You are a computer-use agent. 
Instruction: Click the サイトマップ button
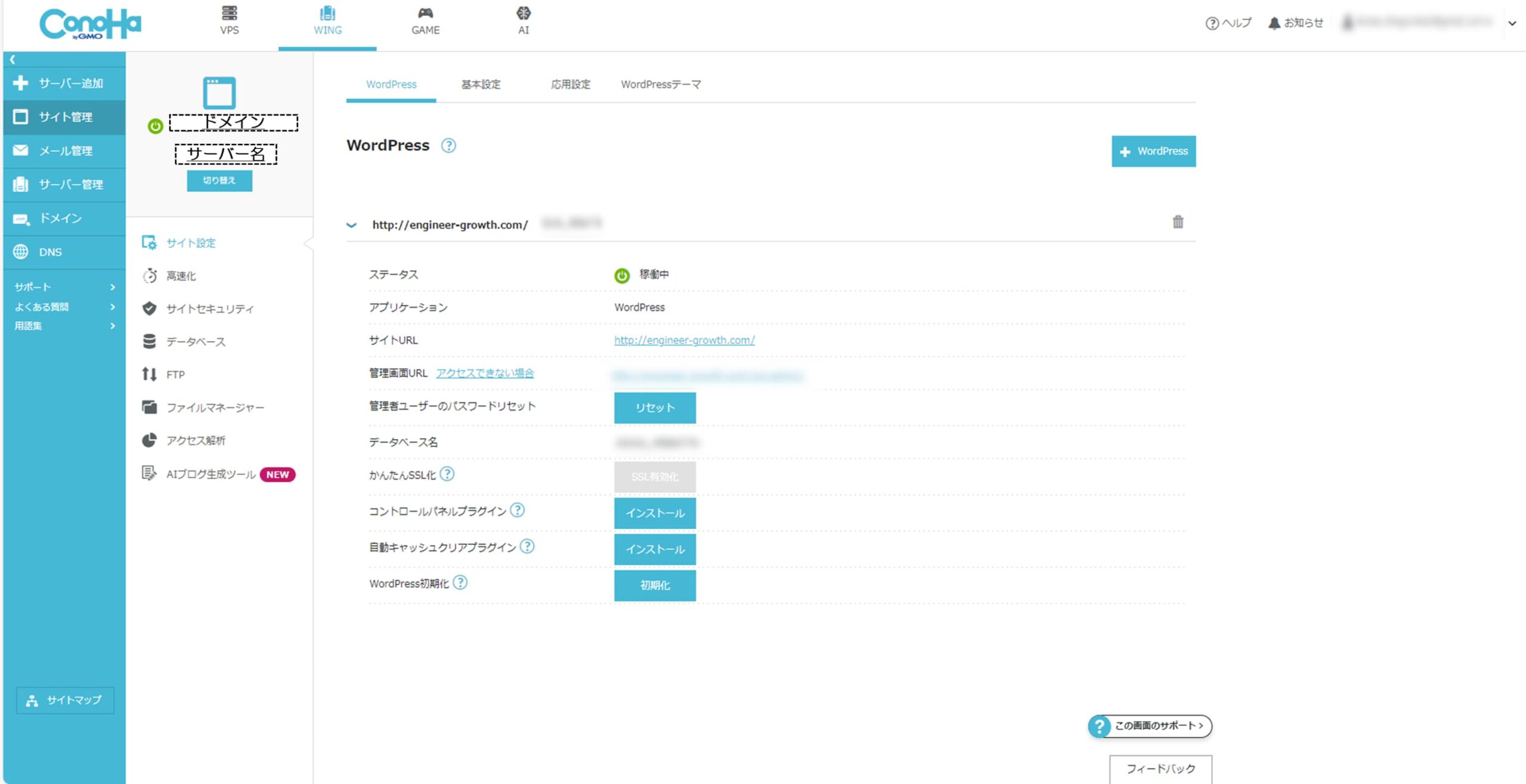(x=65, y=700)
